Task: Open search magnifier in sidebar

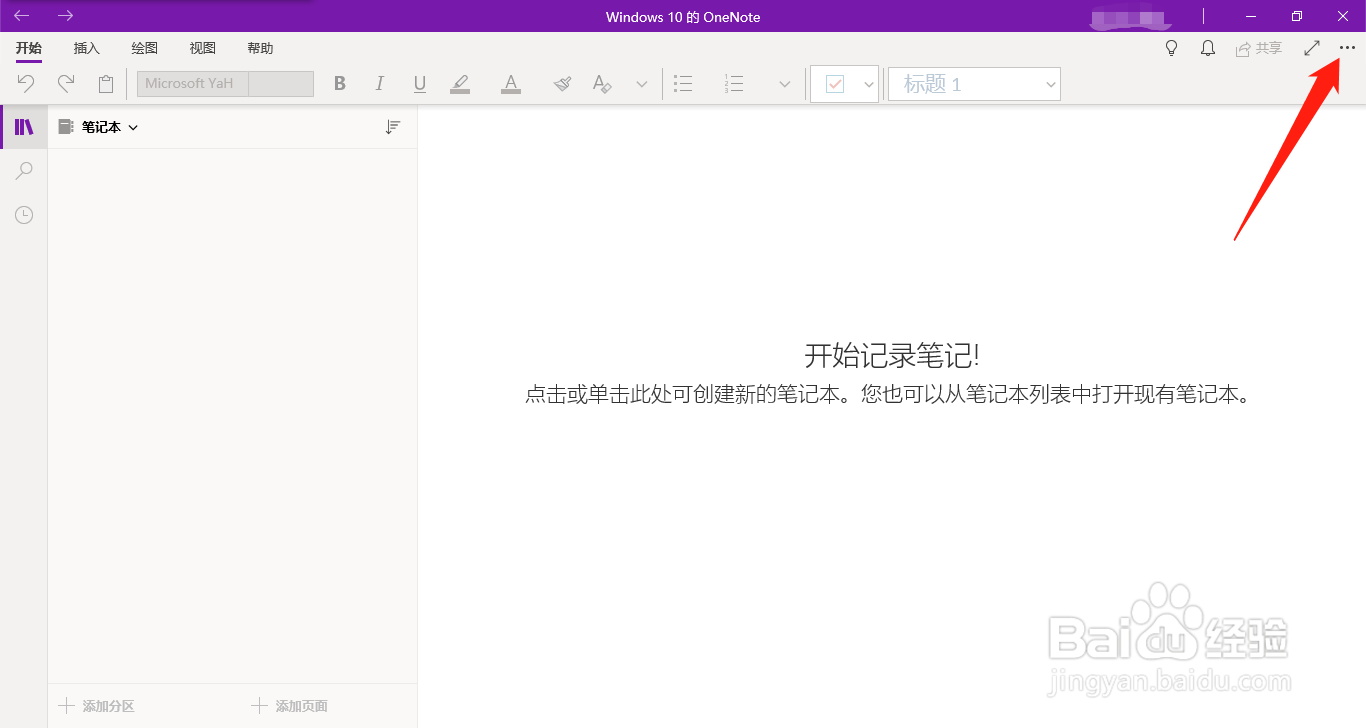Action: [24, 171]
